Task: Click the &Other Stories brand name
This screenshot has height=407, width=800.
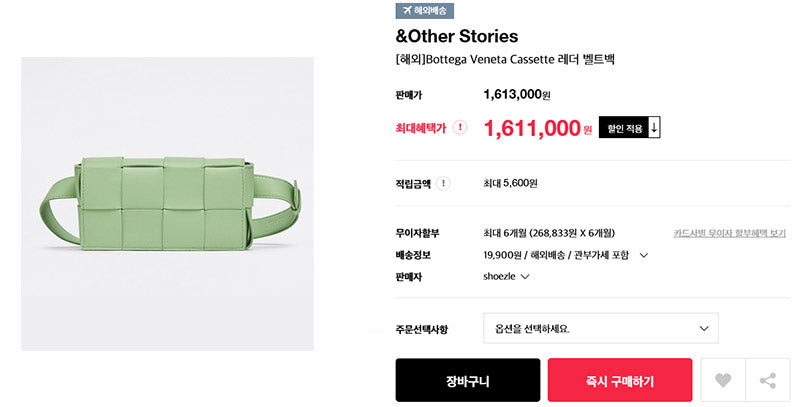Action: click(x=457, y=36)
